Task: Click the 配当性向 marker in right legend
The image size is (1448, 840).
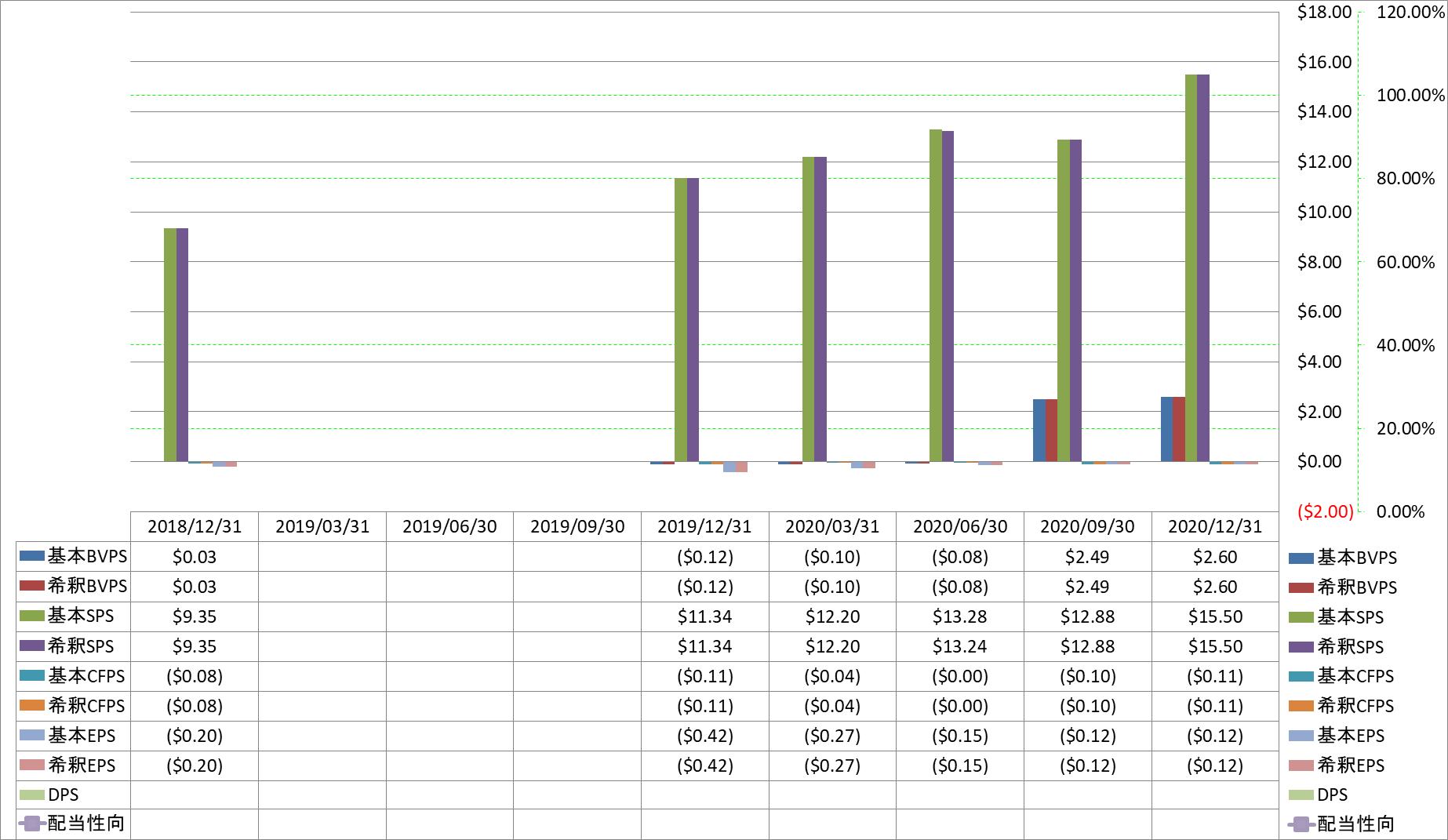Action: [x=1301, y=824]
